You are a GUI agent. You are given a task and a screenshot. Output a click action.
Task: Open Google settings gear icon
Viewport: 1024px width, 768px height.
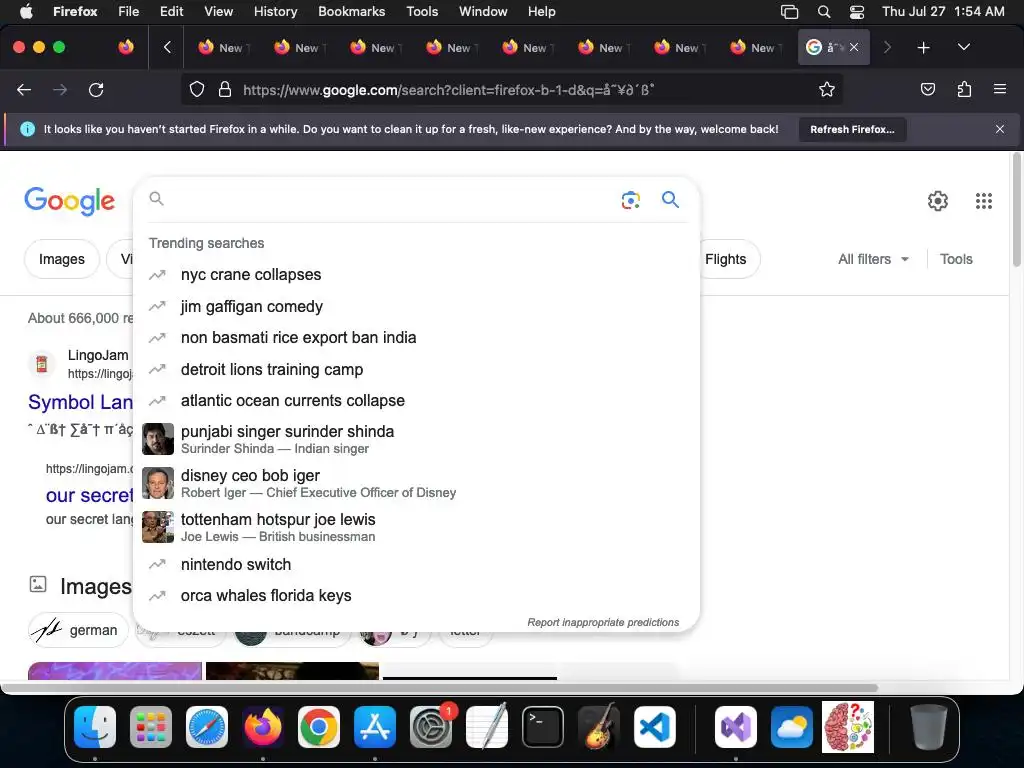click(x=938, y=200)
